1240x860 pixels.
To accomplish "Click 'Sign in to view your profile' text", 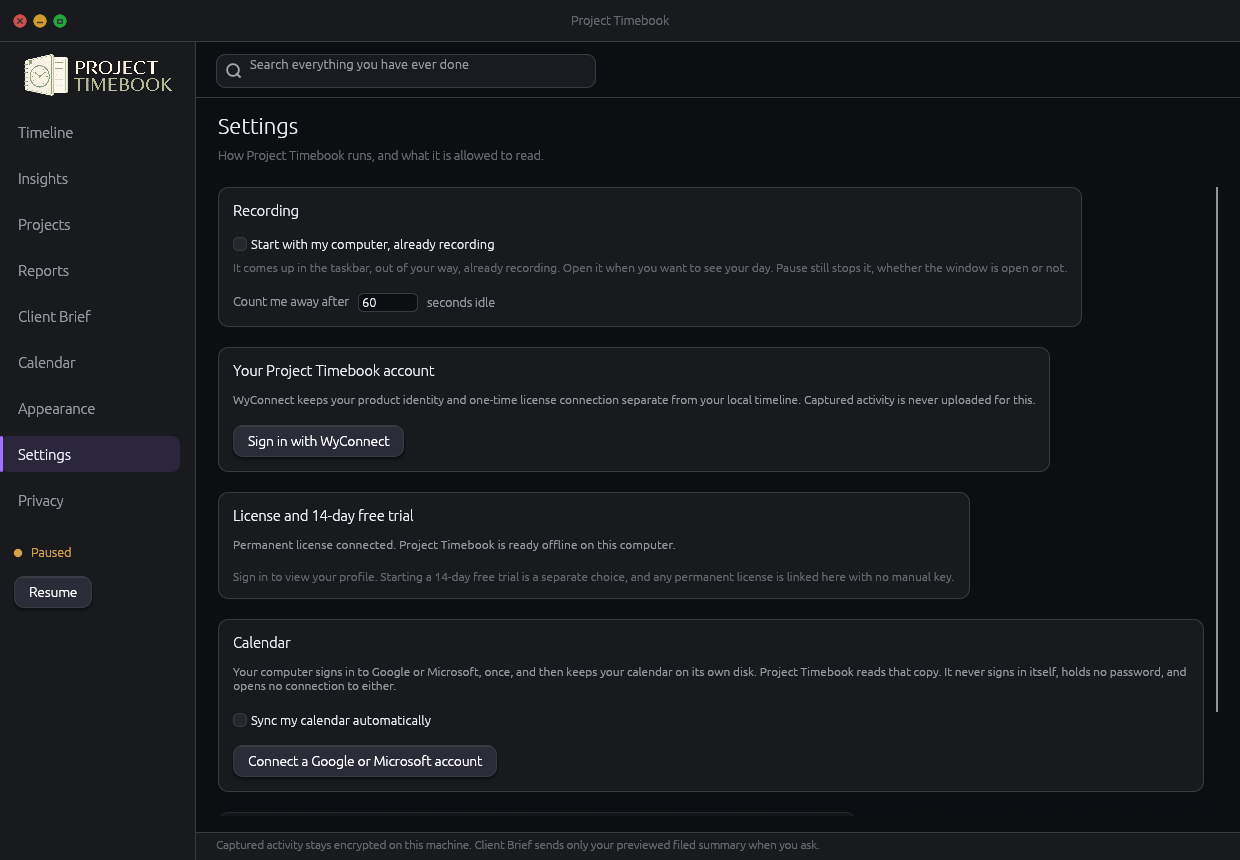I will (x=593, y=577).
